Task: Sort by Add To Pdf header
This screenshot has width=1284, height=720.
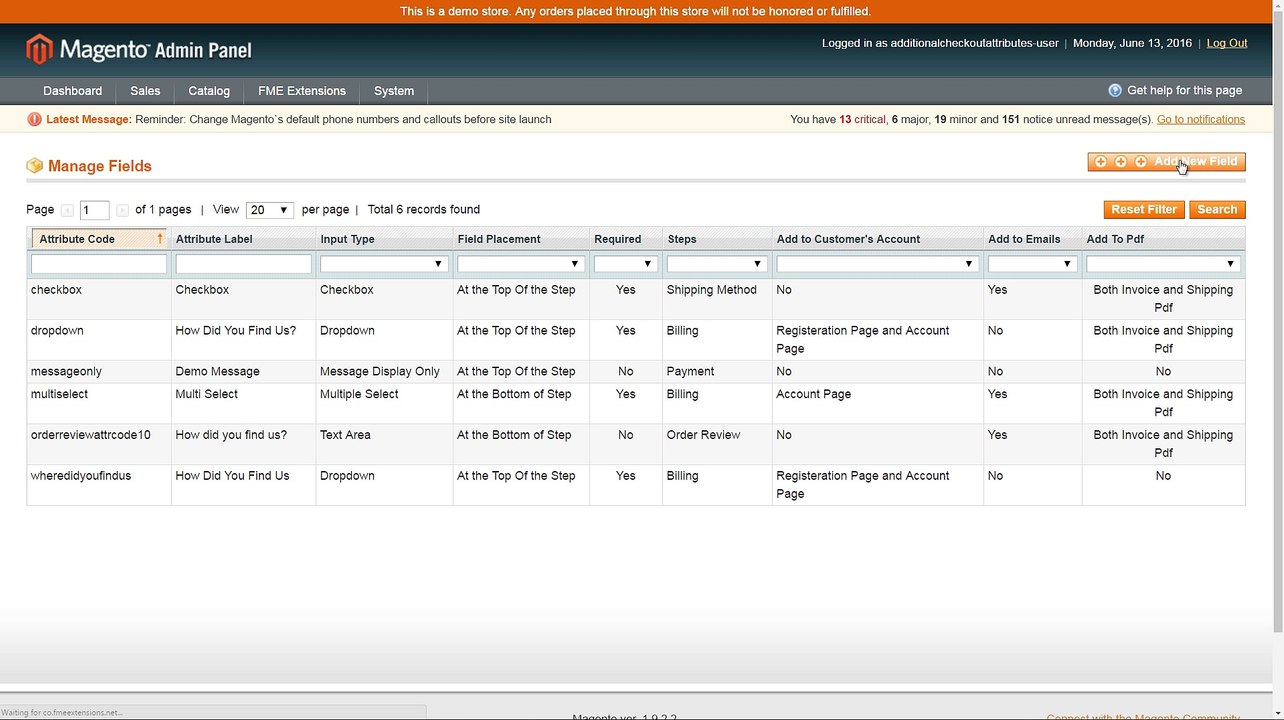Action: 1115,239
